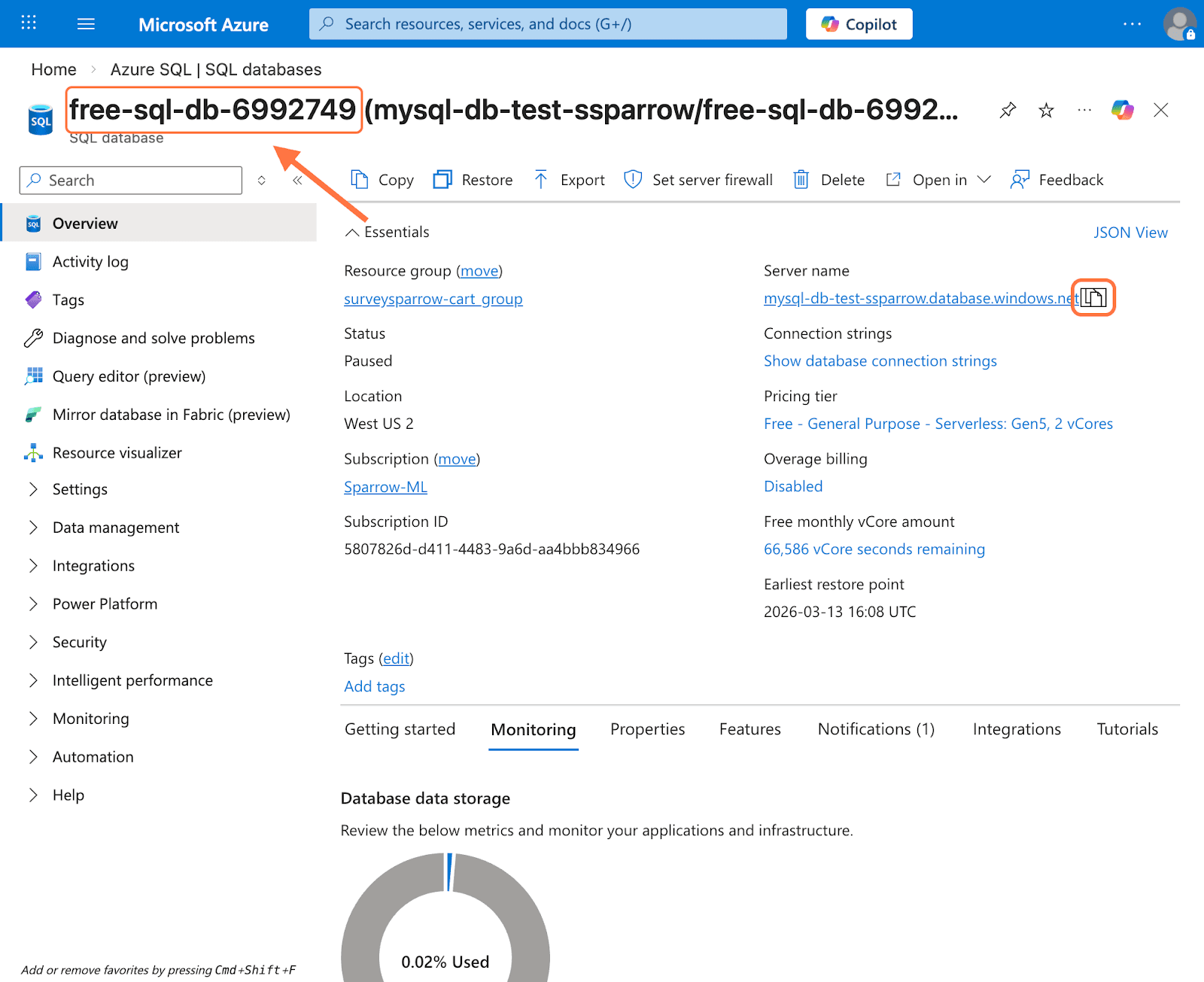Open the hamburger portal menu

pyautogui.click(x=86, y=24)
